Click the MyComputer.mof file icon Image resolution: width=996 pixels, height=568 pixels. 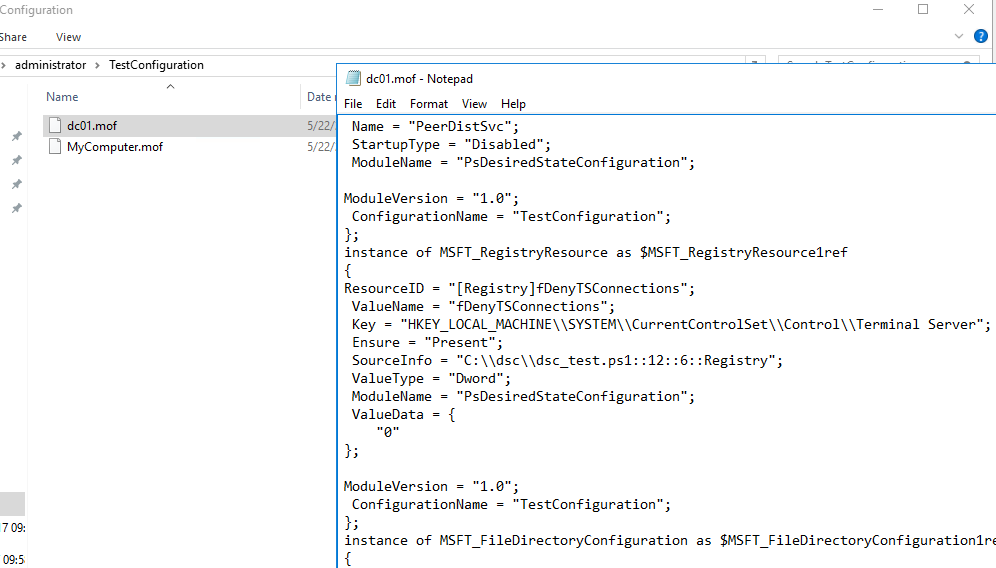[55, 147]
